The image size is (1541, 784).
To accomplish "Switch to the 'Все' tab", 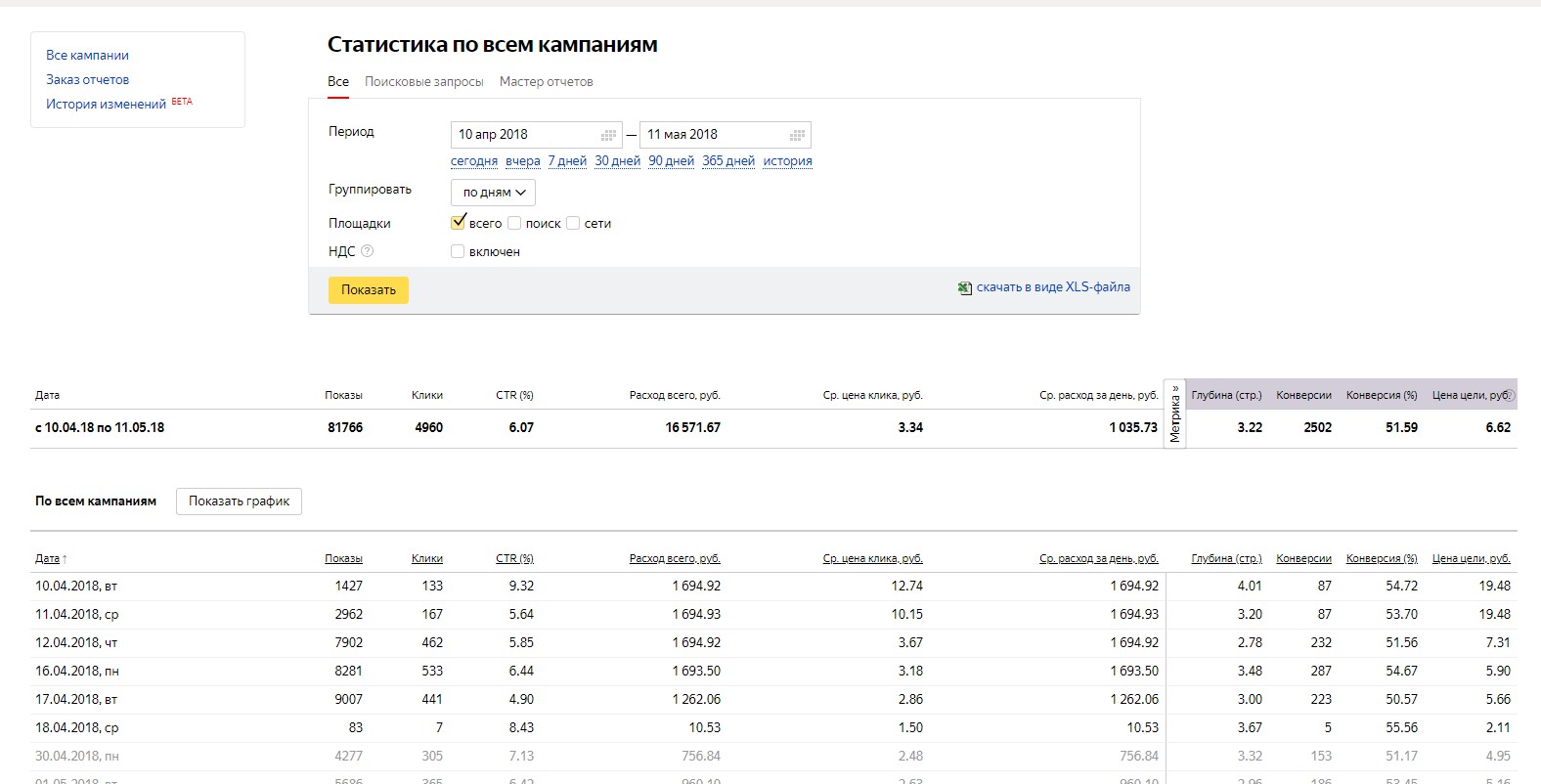I will point(338,81).
